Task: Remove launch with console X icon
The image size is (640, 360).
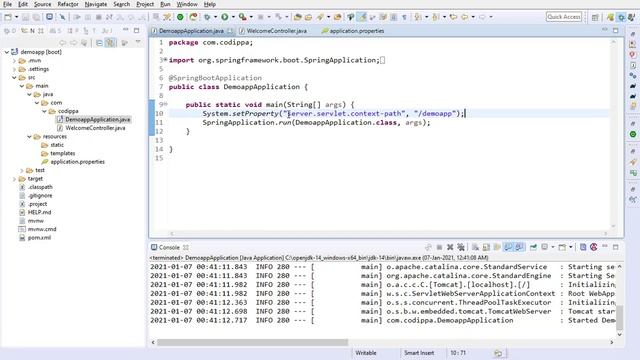Action: [x=450, y=247]
